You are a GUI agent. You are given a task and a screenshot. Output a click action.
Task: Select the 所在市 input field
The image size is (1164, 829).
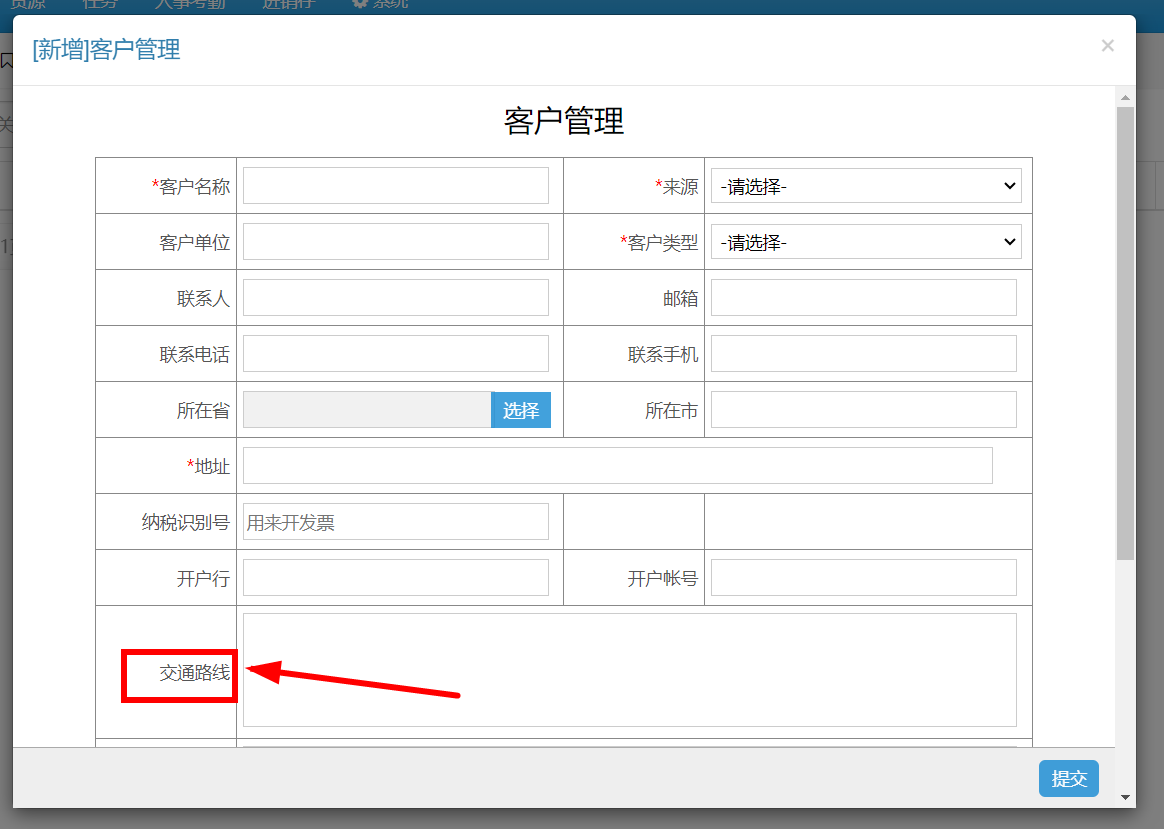coord(863,410)
